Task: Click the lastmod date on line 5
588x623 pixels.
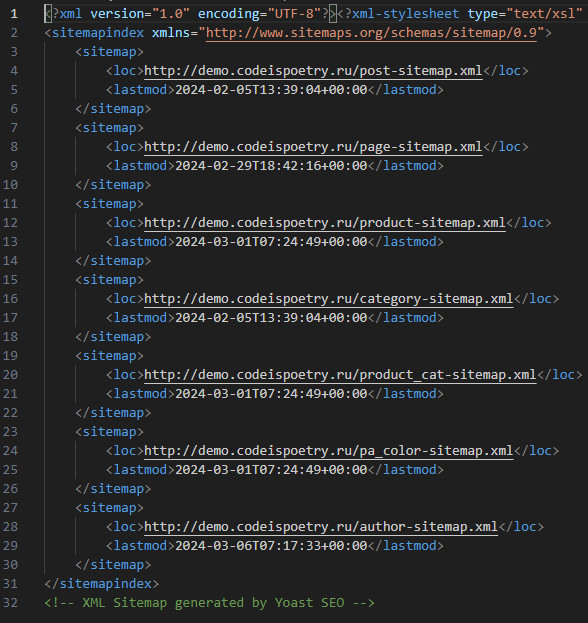Action: coord(271,90)
